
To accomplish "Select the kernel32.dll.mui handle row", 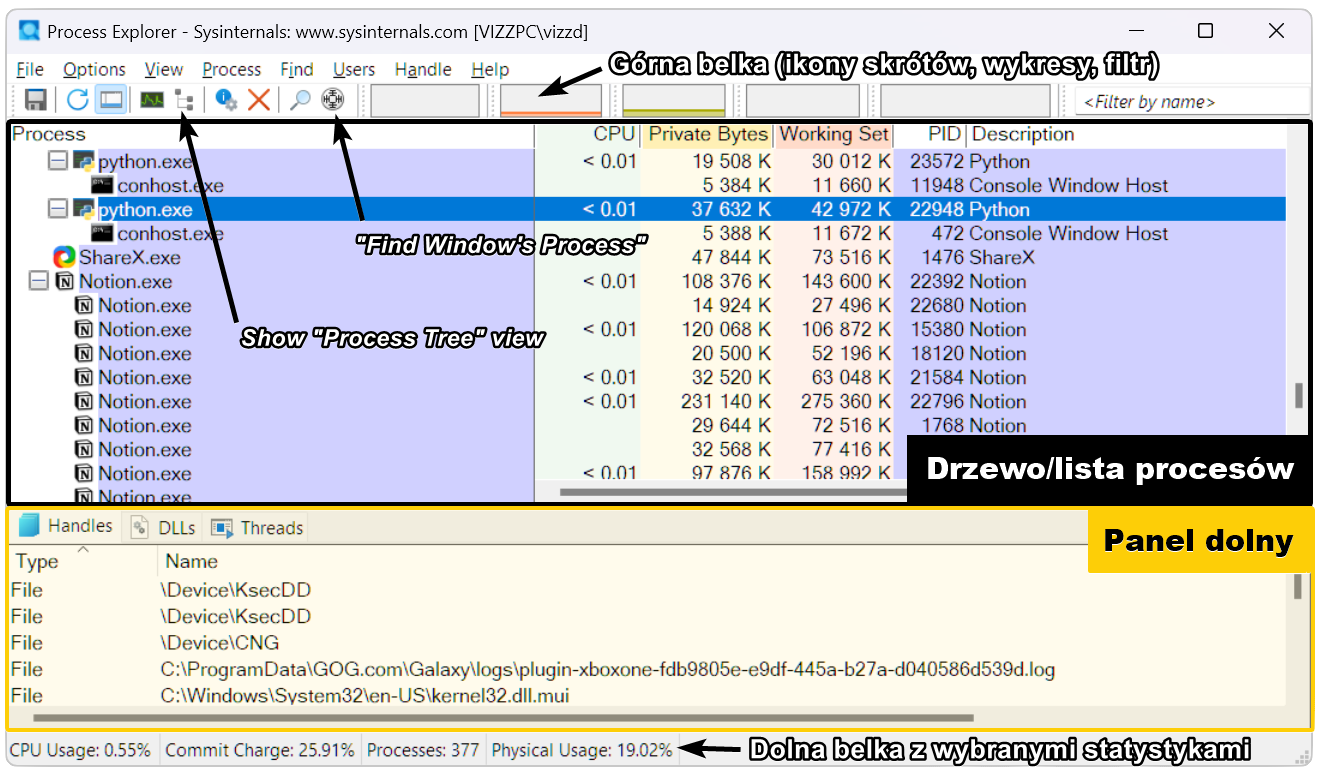I will pos(648,695).
